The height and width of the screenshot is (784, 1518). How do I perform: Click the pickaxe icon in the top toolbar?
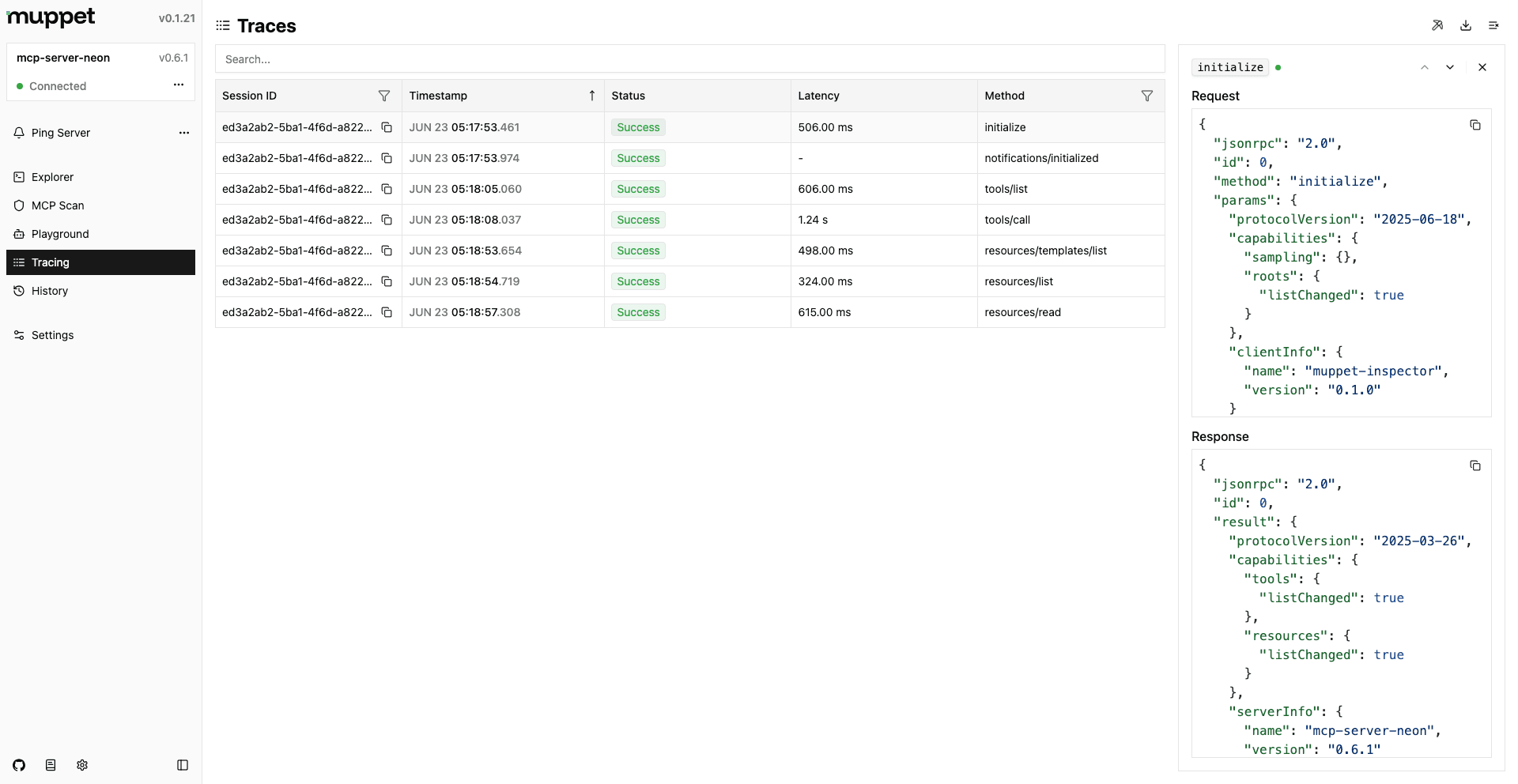[1438, 25]
